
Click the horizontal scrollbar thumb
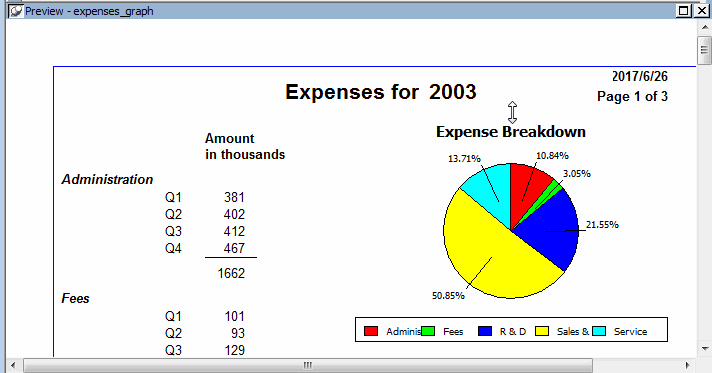(308, 365)
